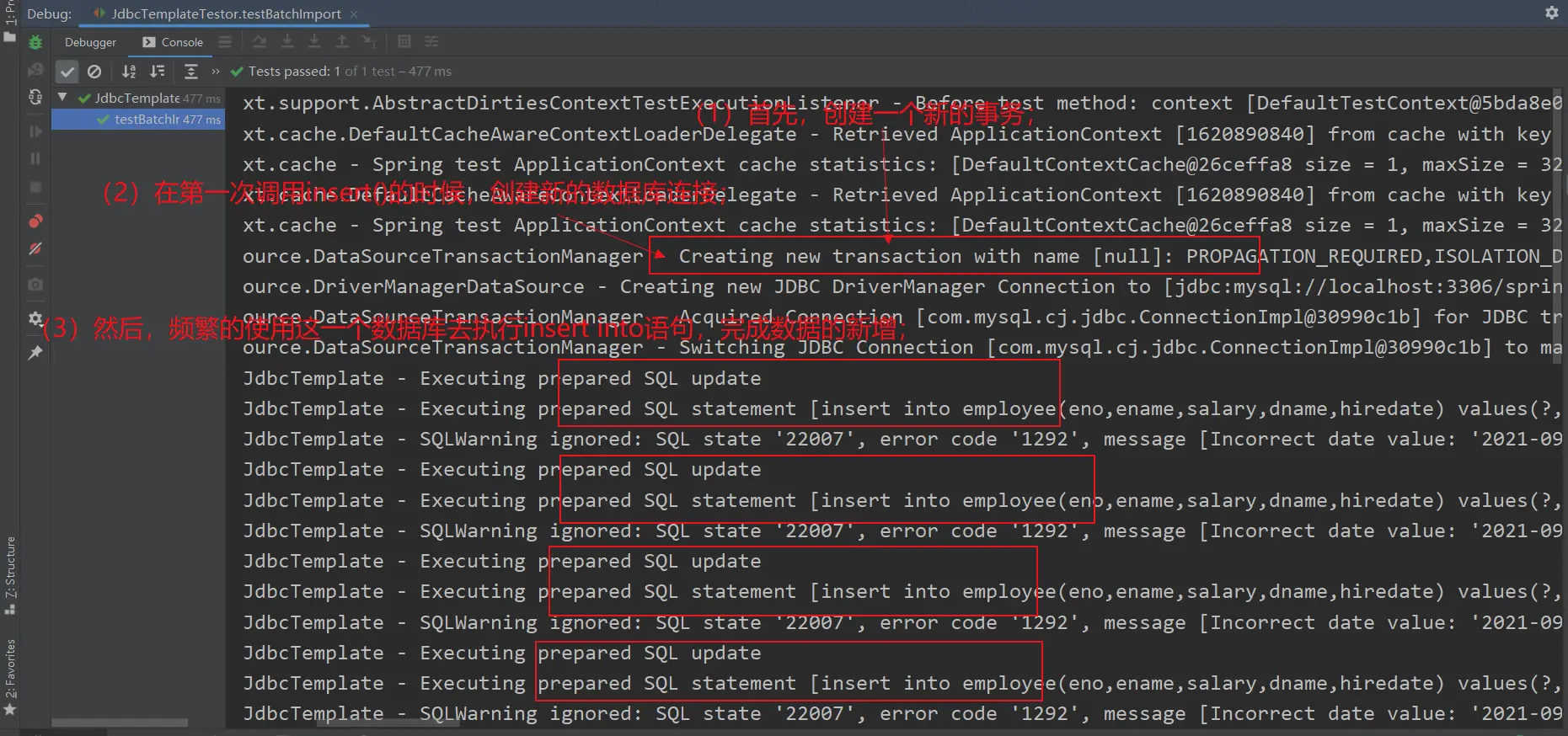The width and height of the screenshot is (1568, 736).
Task: Click the 'Before test method' log line
Action: pos(902,103)
